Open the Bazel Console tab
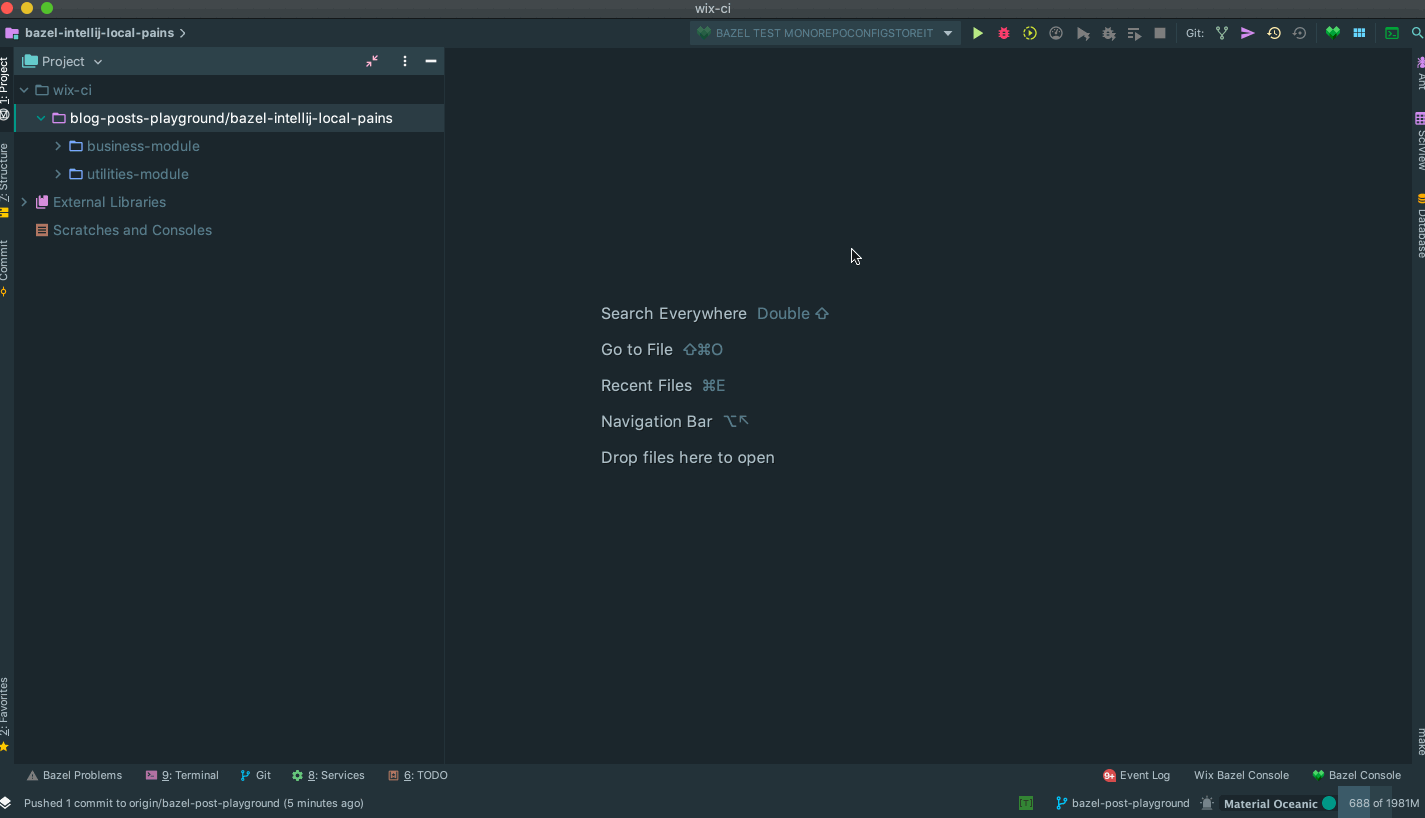Screen dimensions: 1425x818 click(x=1357, y=775)
